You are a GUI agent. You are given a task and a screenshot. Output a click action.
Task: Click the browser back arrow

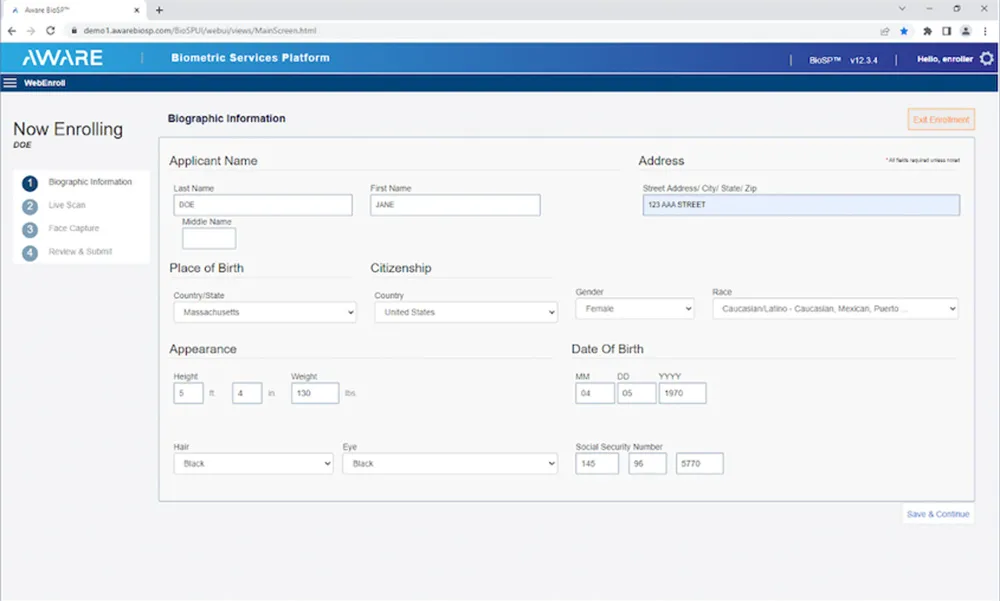tap(12, 31)
